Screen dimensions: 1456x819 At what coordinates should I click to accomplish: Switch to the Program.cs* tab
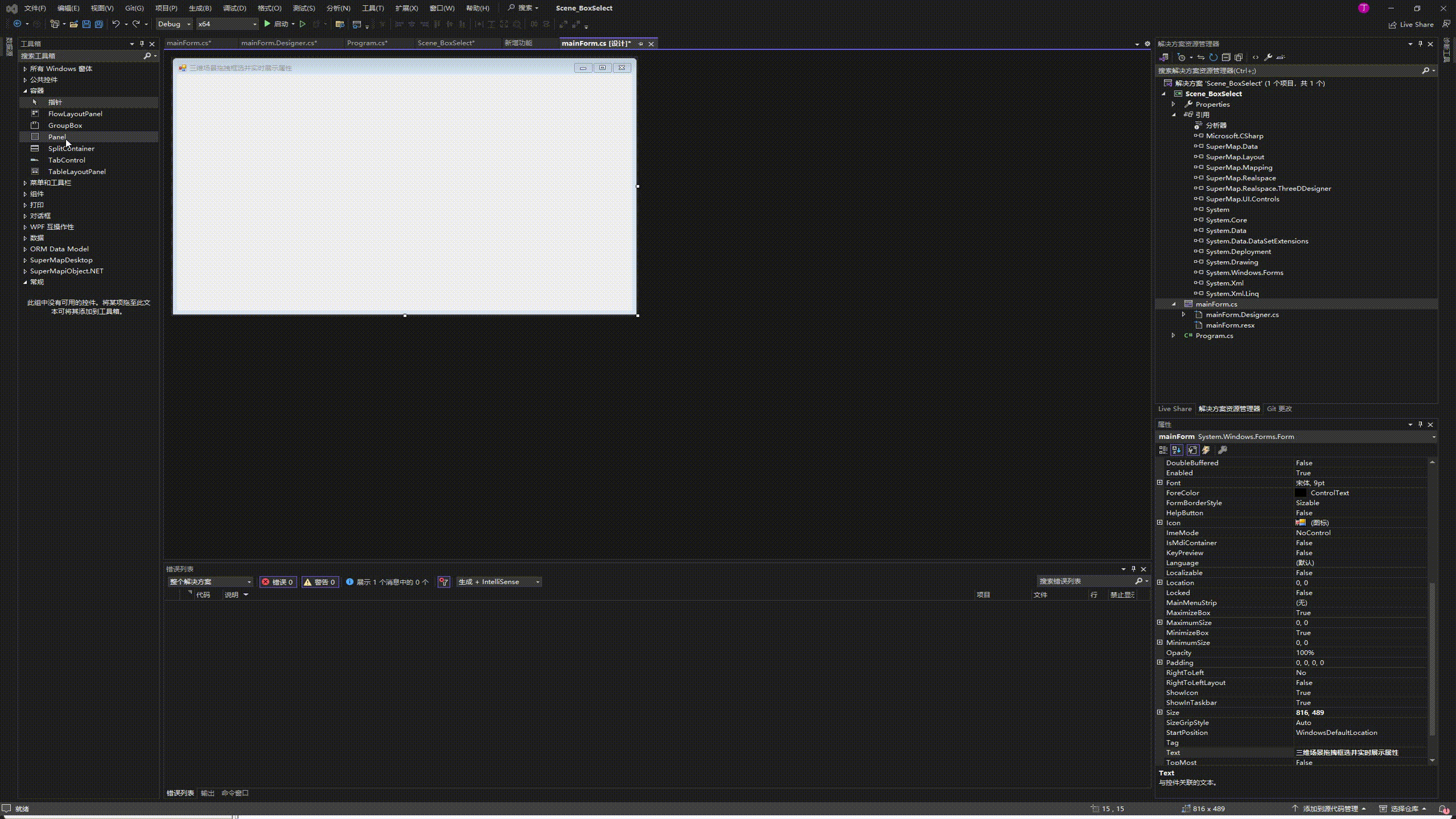[x=367, y=43]
